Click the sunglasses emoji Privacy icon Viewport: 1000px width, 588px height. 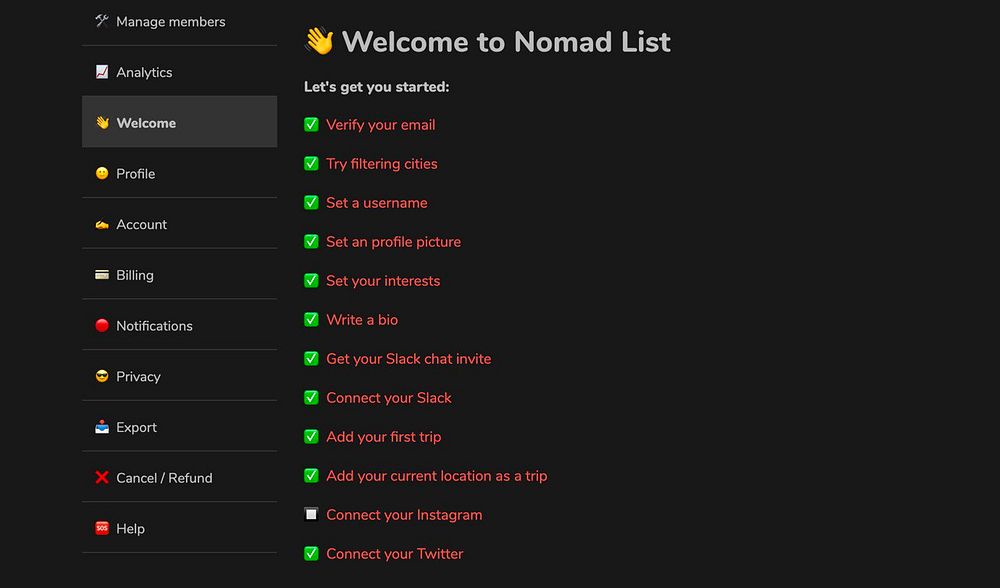pyautogui.click(x=101, y=376)
